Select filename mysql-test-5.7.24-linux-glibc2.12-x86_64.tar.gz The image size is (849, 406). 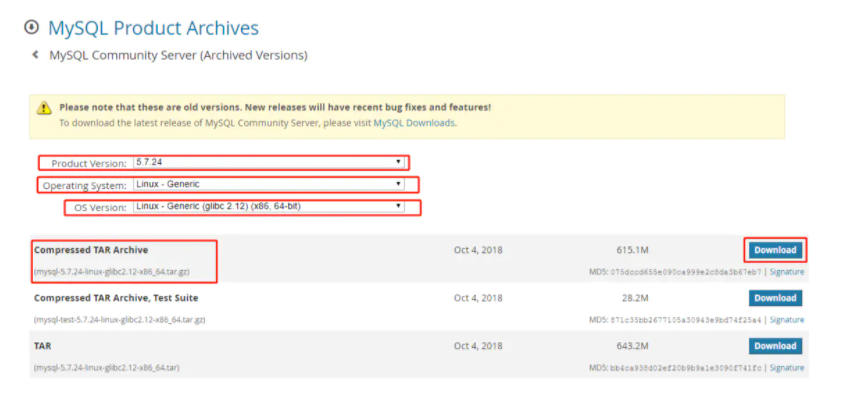tap(119, 320)
